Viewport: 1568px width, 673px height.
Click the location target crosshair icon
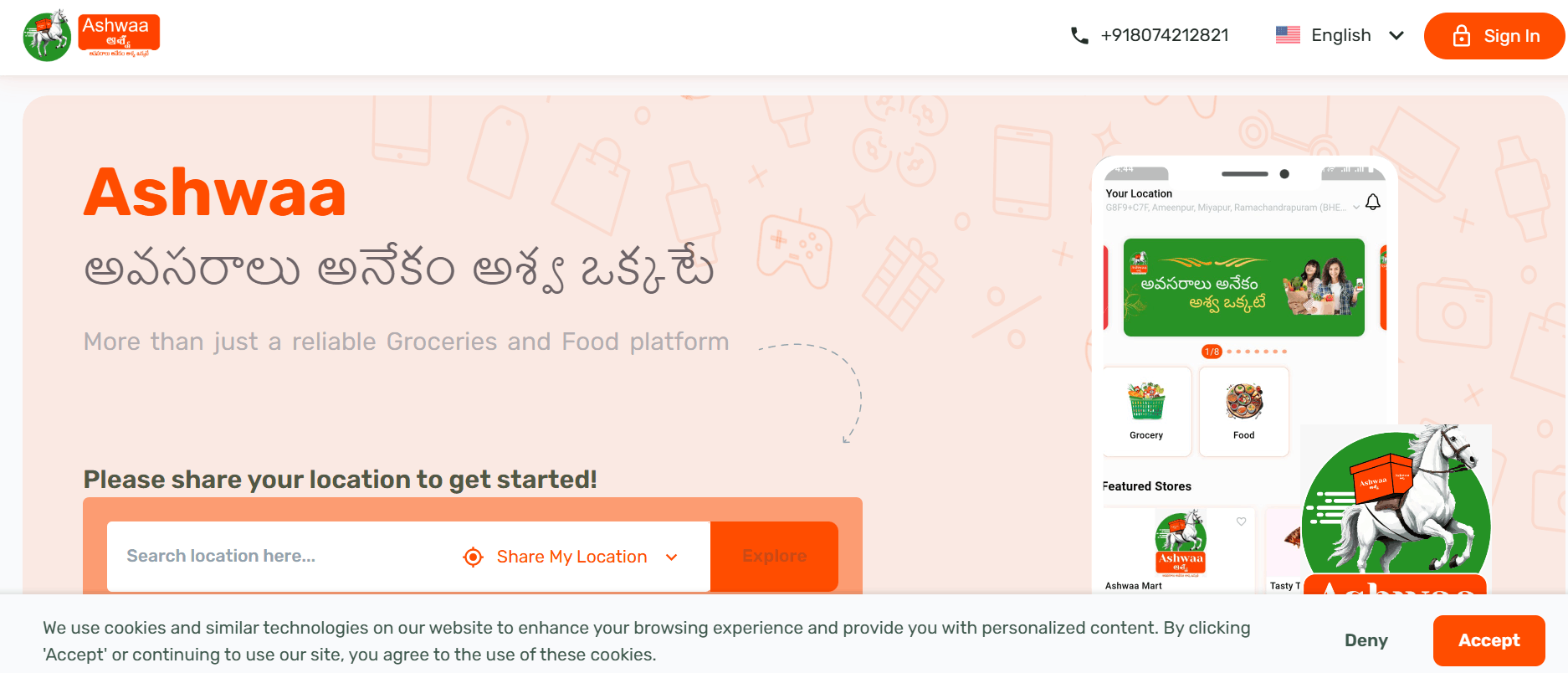coord(474,557)
